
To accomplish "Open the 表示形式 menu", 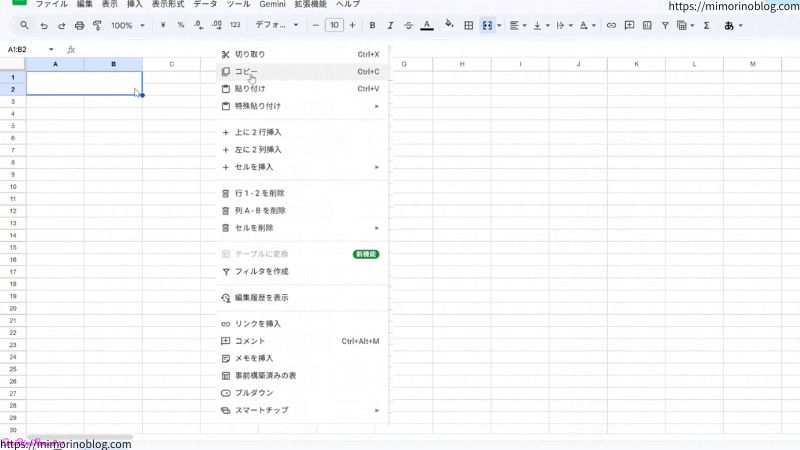I will (x=168, y=4).
